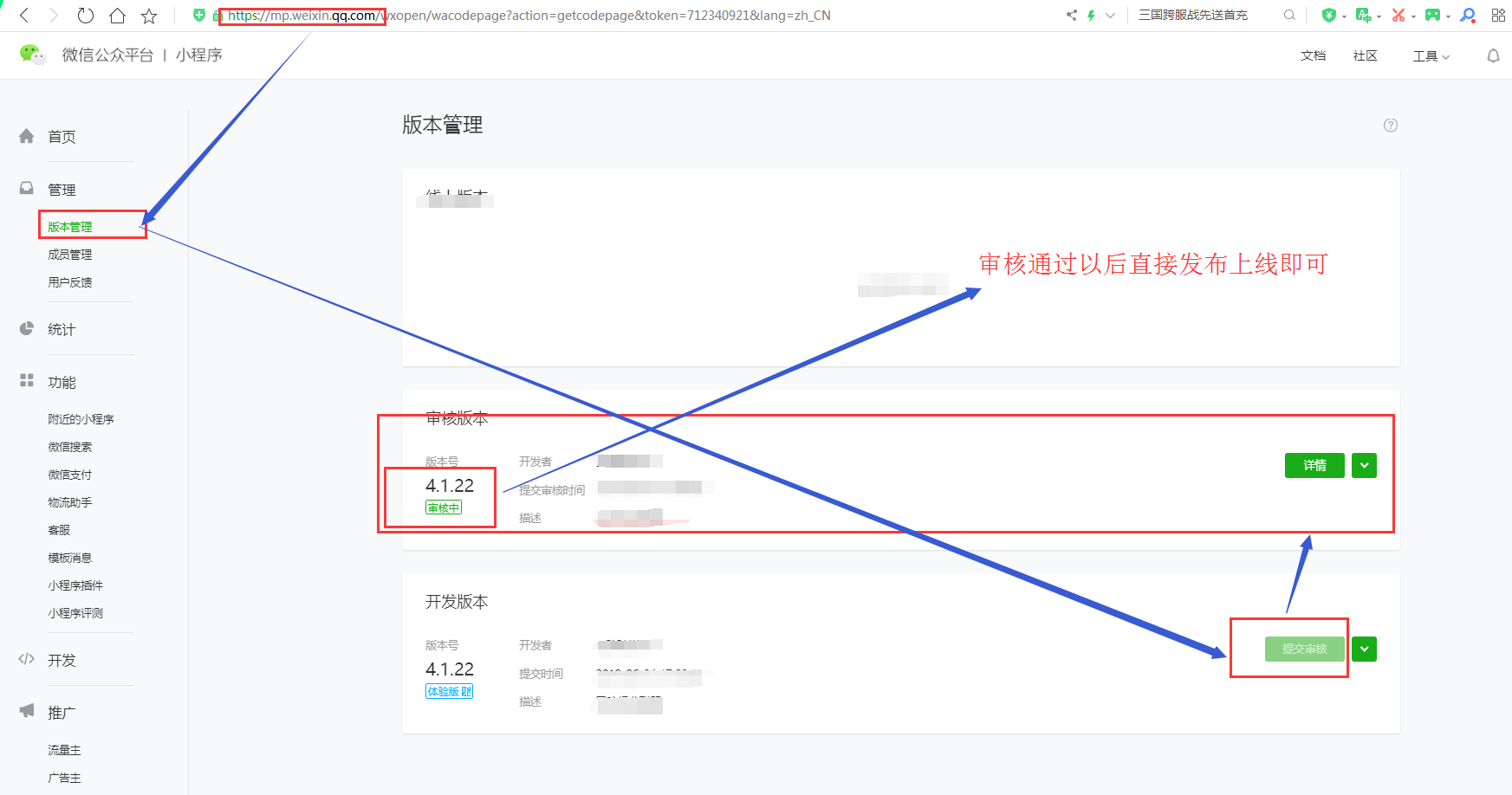
Task: Open 成员管理 in the sidebar
Action: click(70, 255)
